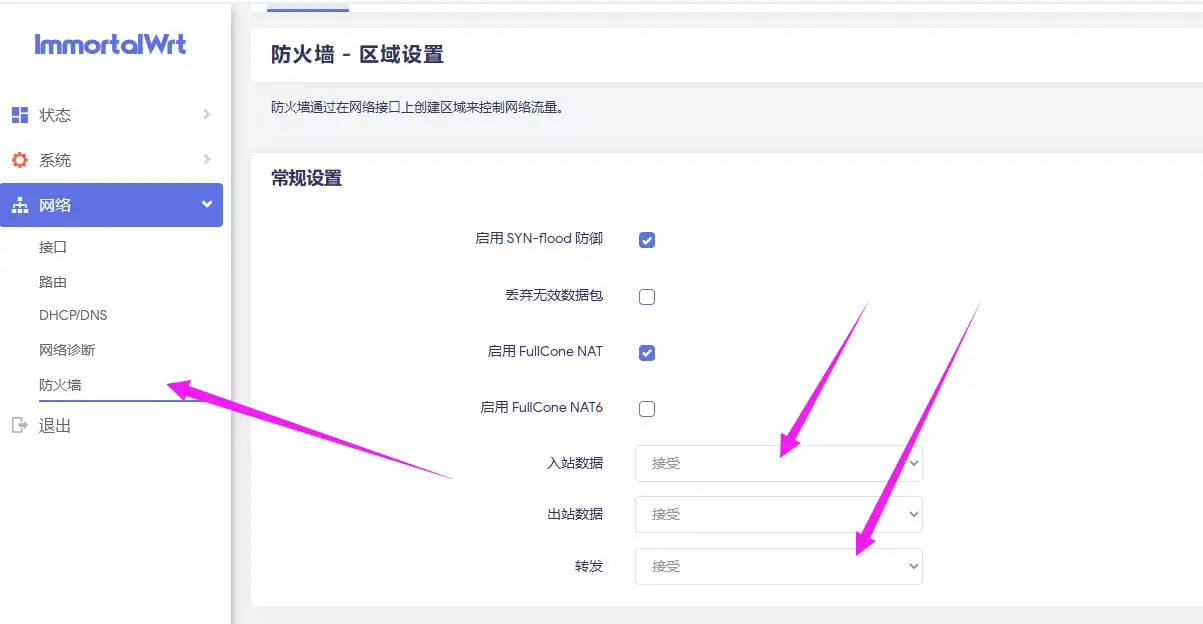Click the 网络 network icon in sidebar
Image resolution: width=1203 pixels, height=624 pixels.
tap(20, 204)
